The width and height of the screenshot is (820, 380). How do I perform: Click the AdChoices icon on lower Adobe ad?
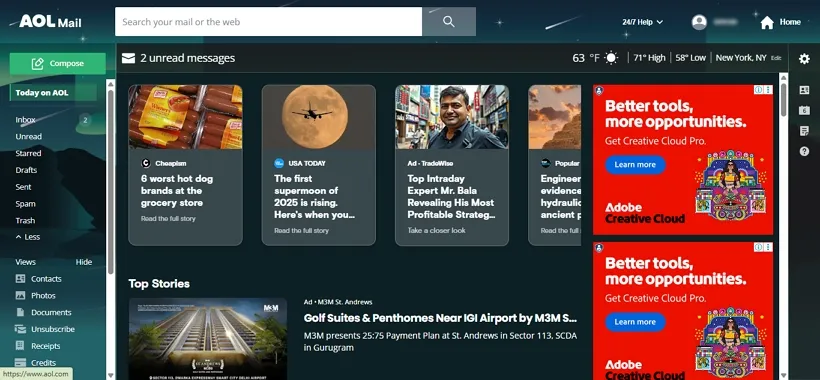coord(758,247)
